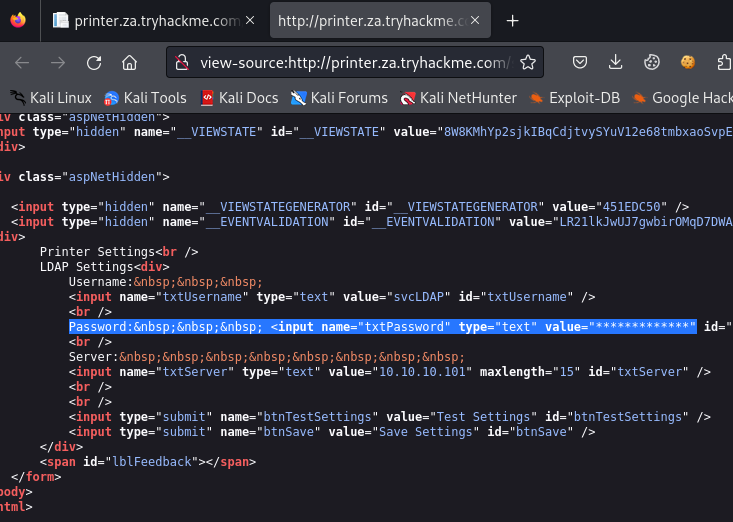Open the Extensions puzzle icon
The image size is (733, 522).
click(x=724, y=63)
